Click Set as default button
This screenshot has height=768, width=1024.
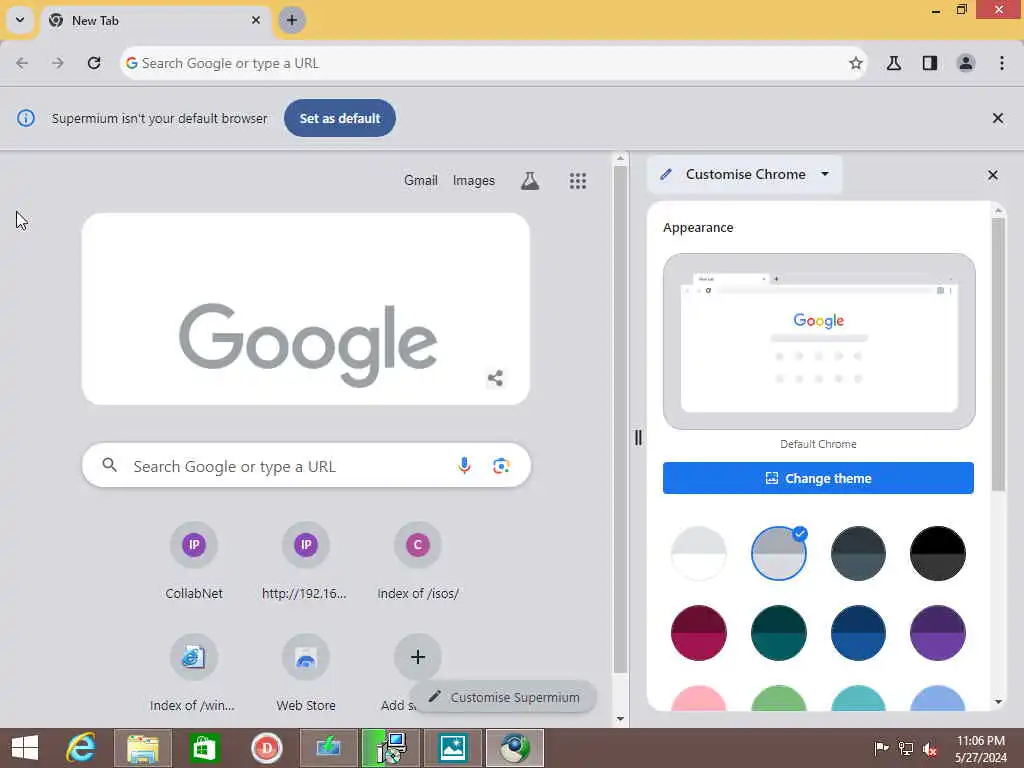(x=340, y=118)
